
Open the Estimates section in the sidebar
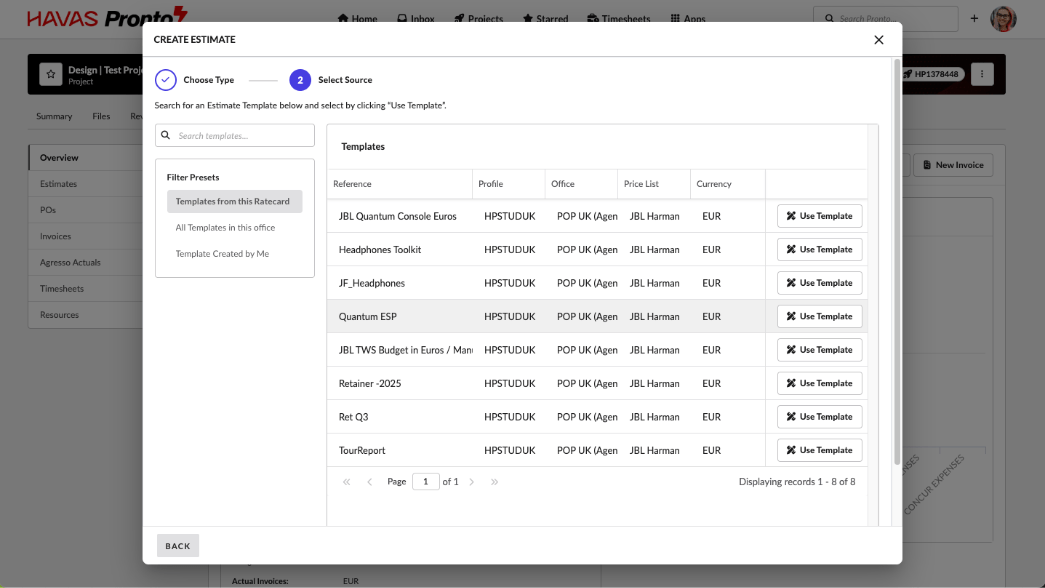58,184
